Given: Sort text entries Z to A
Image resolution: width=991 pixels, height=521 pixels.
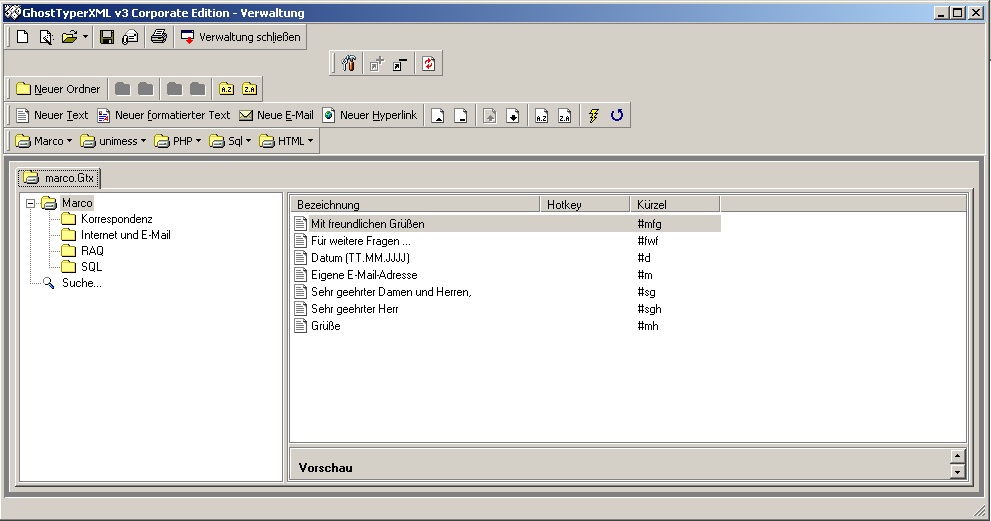Looking at the screenshot, I should pos(564,116).
